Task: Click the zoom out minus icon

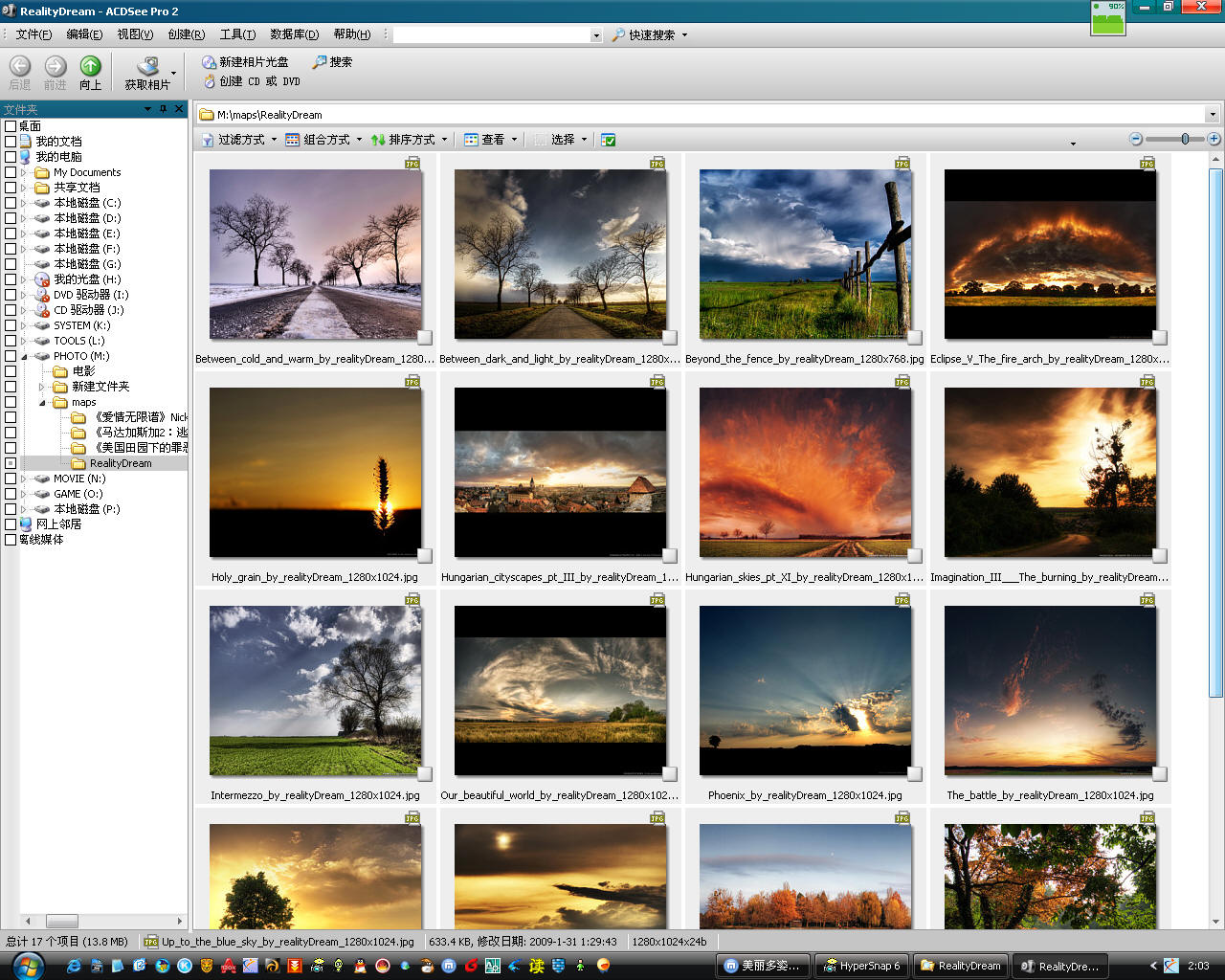Action: coord(1136,139)
